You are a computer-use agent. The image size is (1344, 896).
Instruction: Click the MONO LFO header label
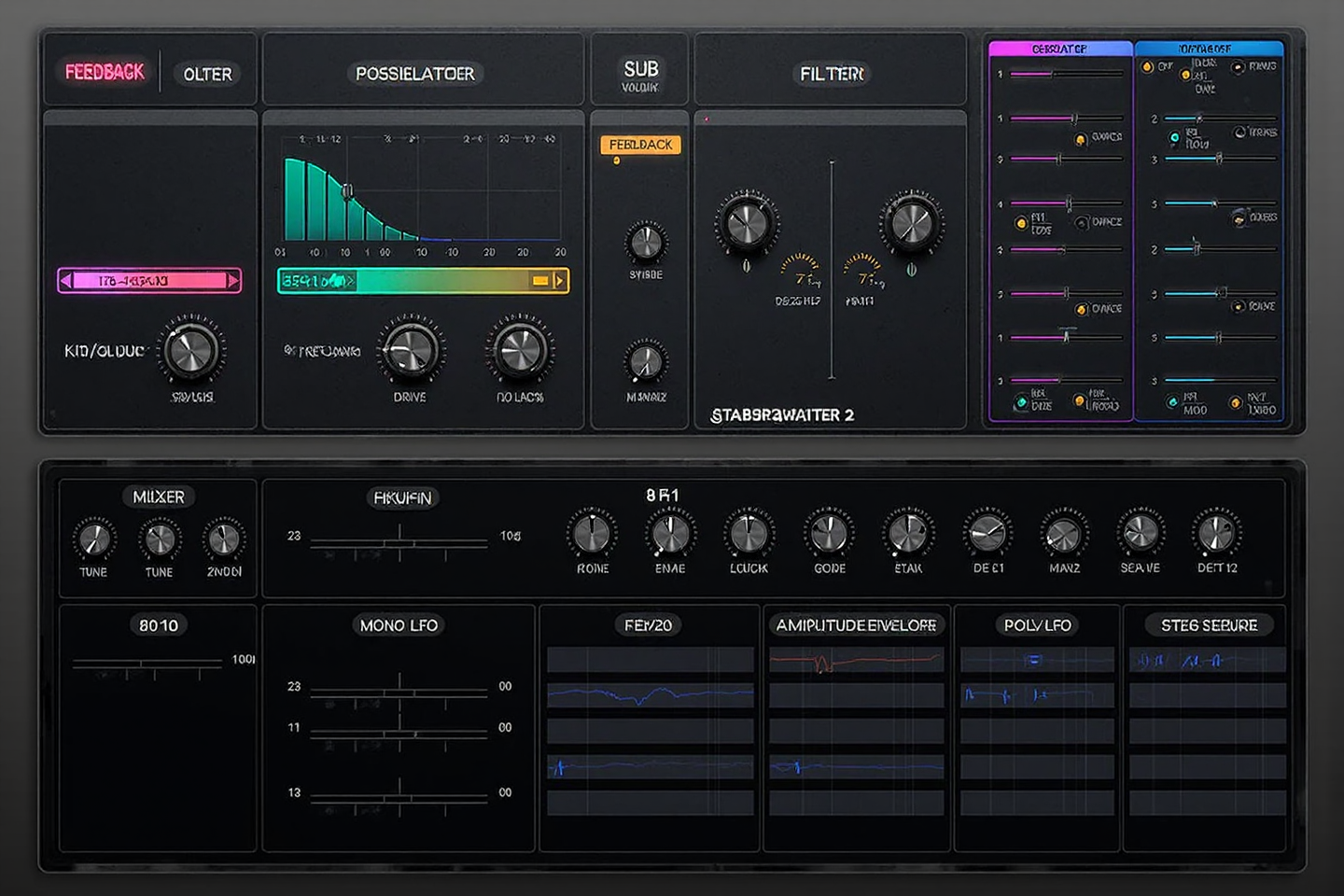399,625
